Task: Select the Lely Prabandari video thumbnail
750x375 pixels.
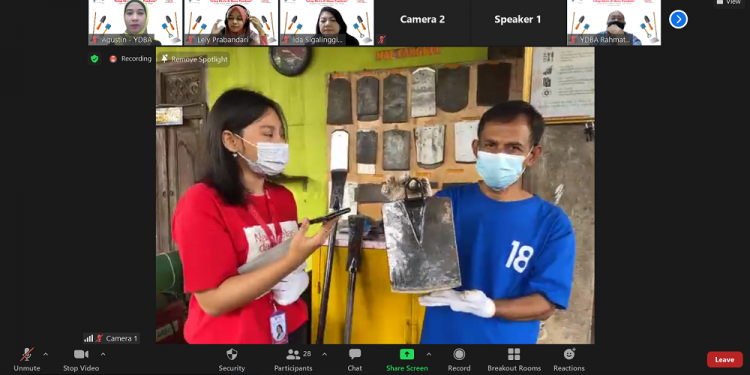Action: tap(231, 22)
